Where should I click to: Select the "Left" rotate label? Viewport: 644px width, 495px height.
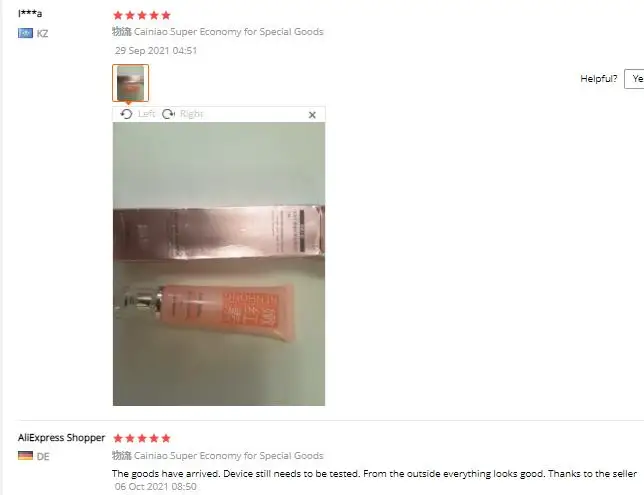pyautogui.click(x=146, y=114)
